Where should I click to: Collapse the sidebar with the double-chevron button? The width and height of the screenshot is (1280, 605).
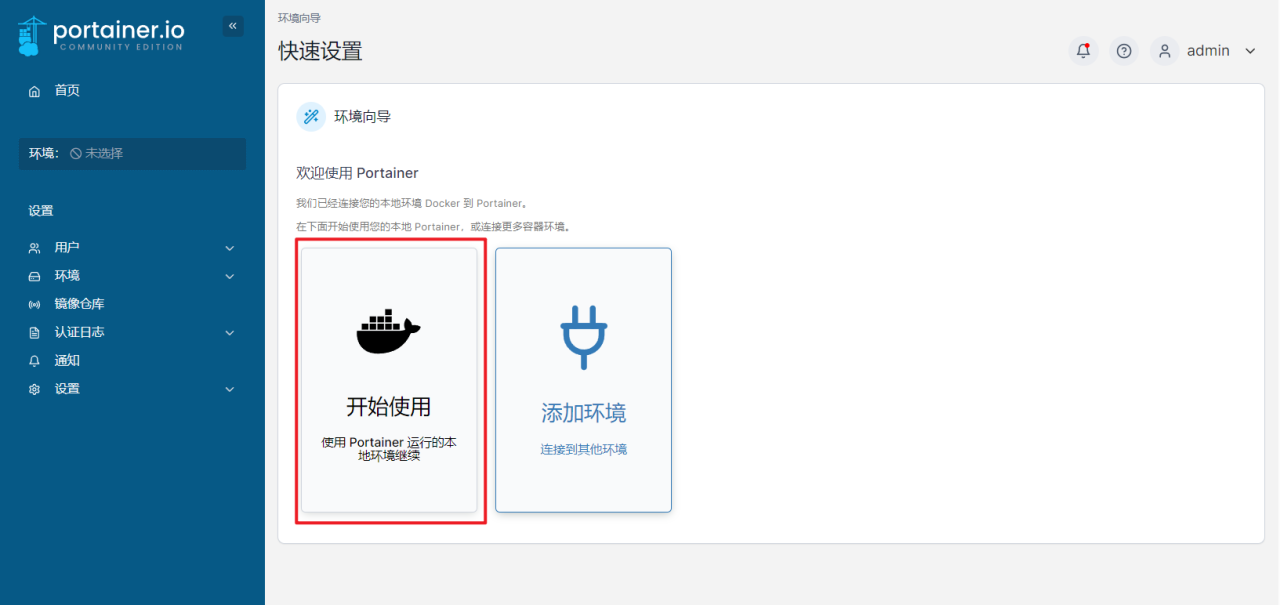tap(233, 27)
